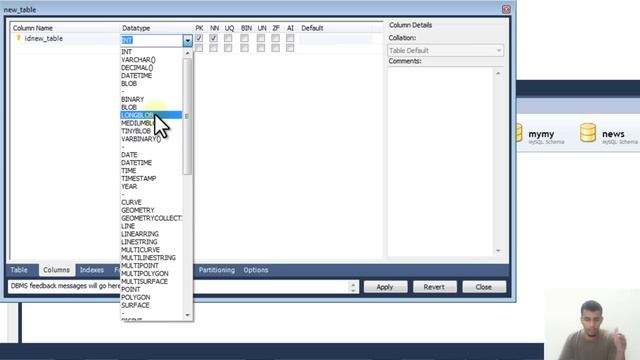This screenshot has width=640, height=360.
Task: Choose BINARY in the datatype list
Action: tap(133, 99)
